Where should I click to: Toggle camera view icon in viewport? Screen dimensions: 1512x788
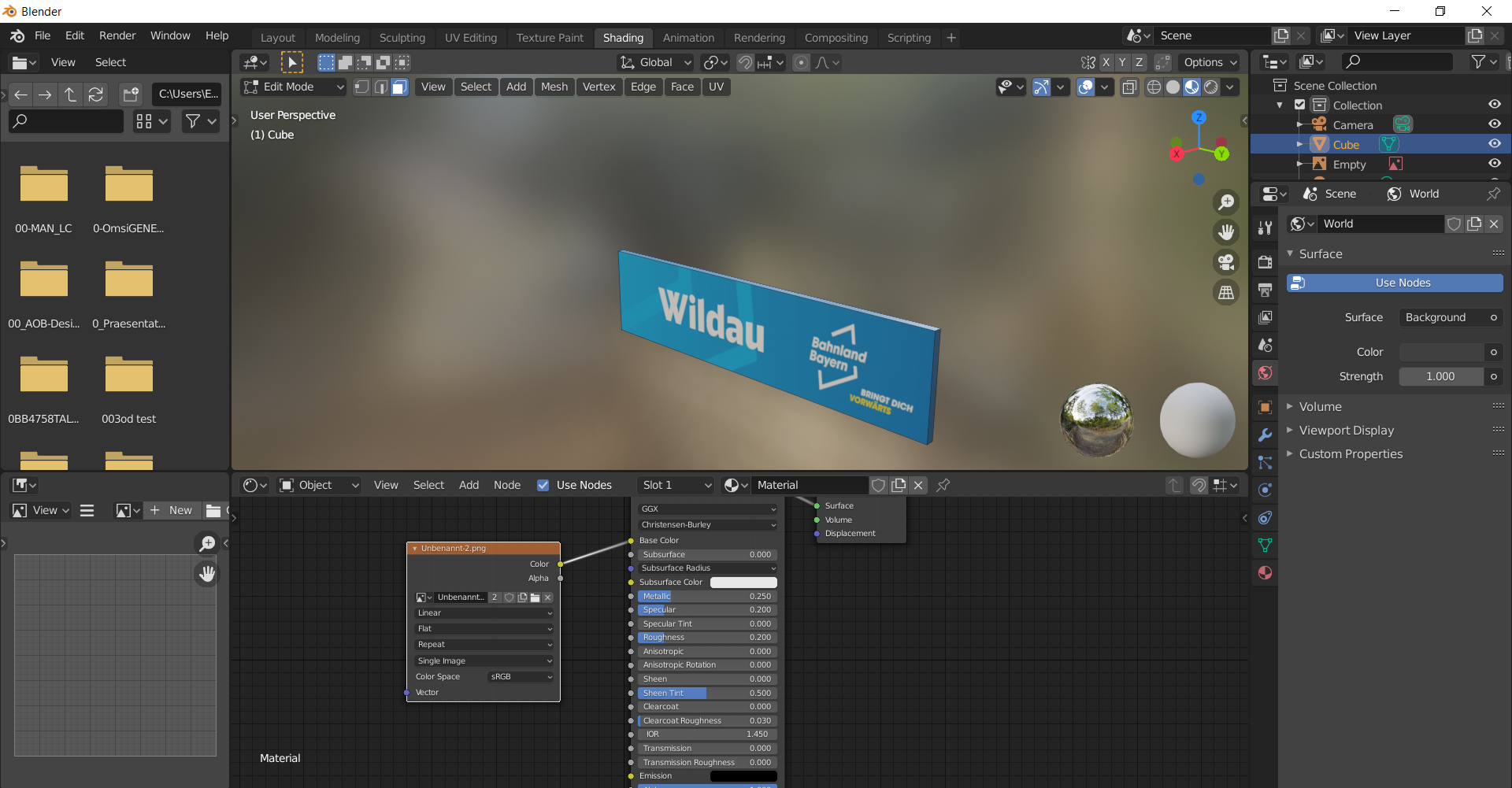pyautogui.click(x=1226, y=262)
